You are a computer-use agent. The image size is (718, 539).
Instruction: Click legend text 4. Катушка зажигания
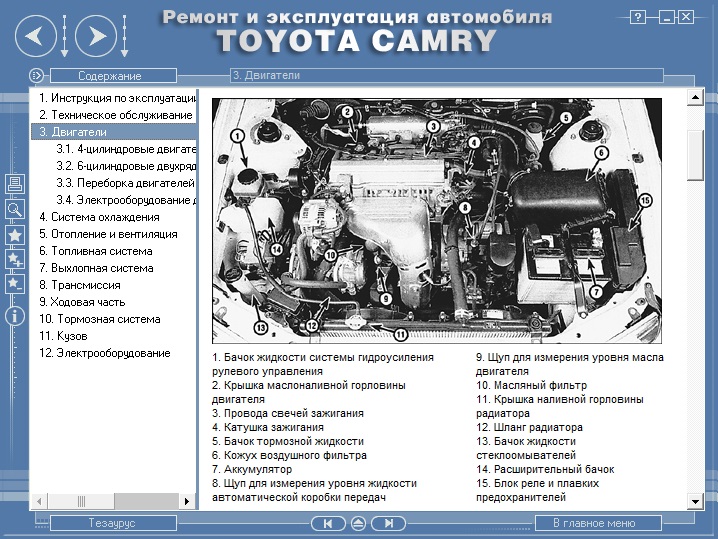tap(268, 427)
